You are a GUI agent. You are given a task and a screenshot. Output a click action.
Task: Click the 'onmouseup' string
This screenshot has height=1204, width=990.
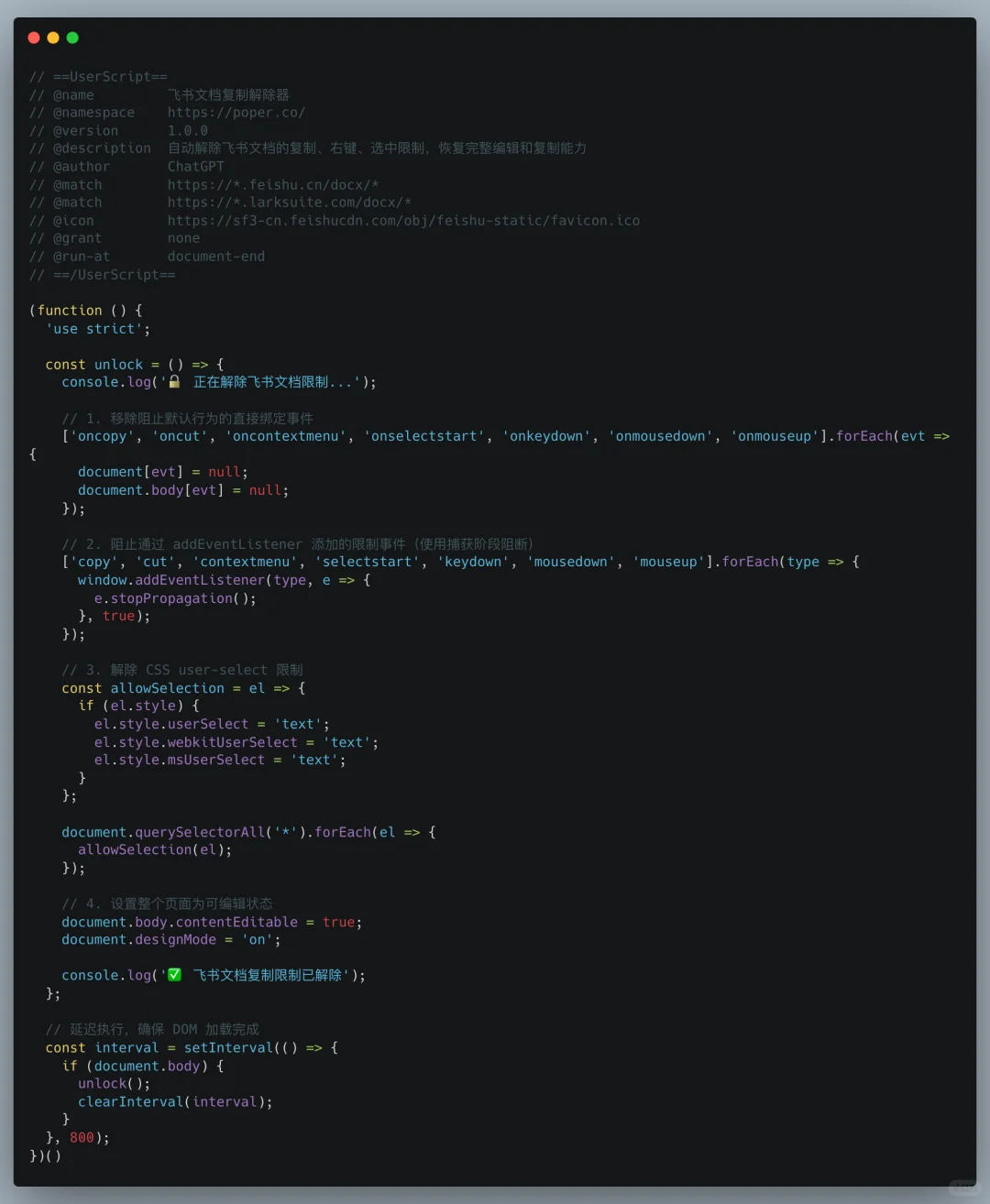tap(775, 436)
